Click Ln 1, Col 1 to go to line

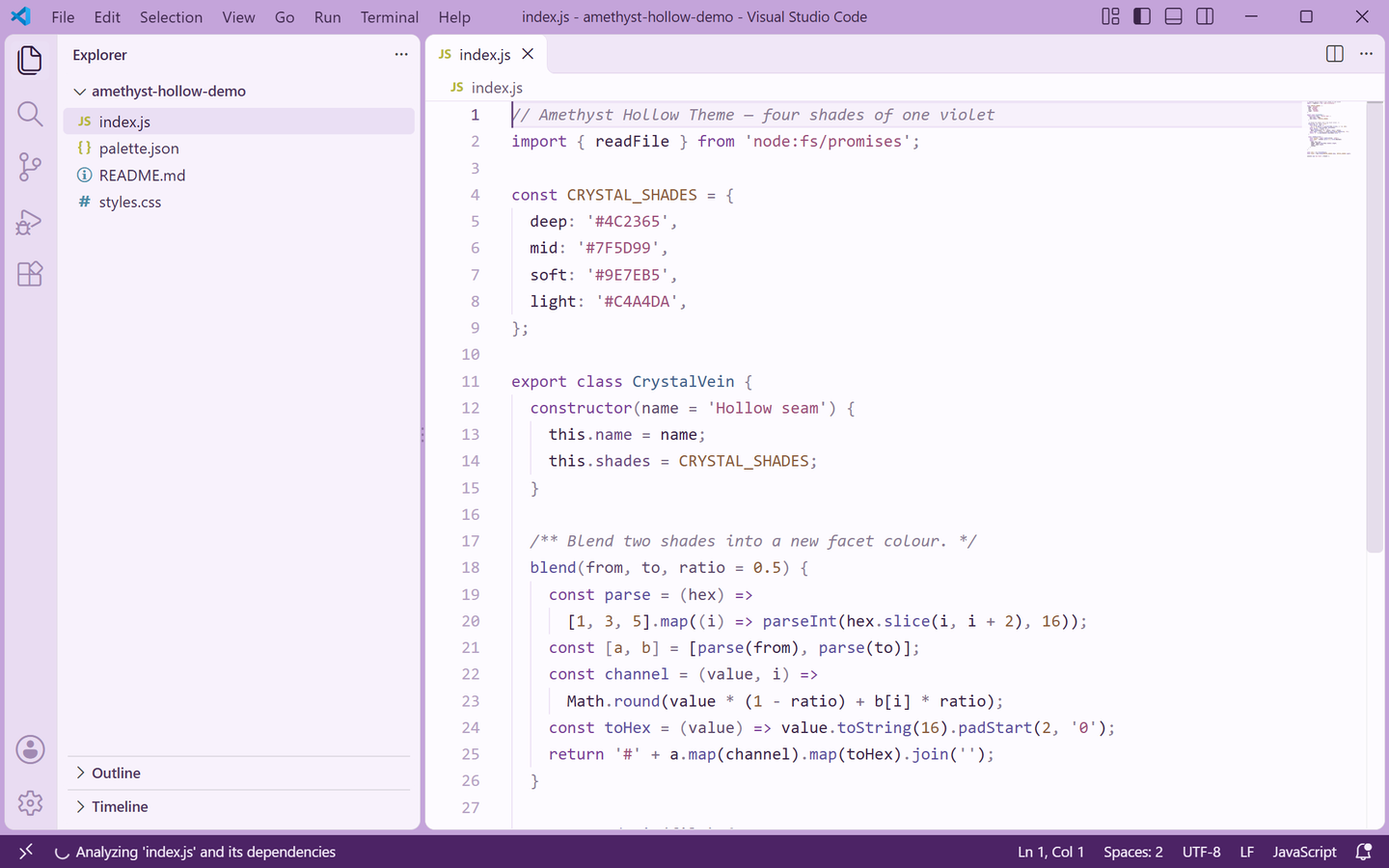pyautogui.click(x=1050, y=852)
